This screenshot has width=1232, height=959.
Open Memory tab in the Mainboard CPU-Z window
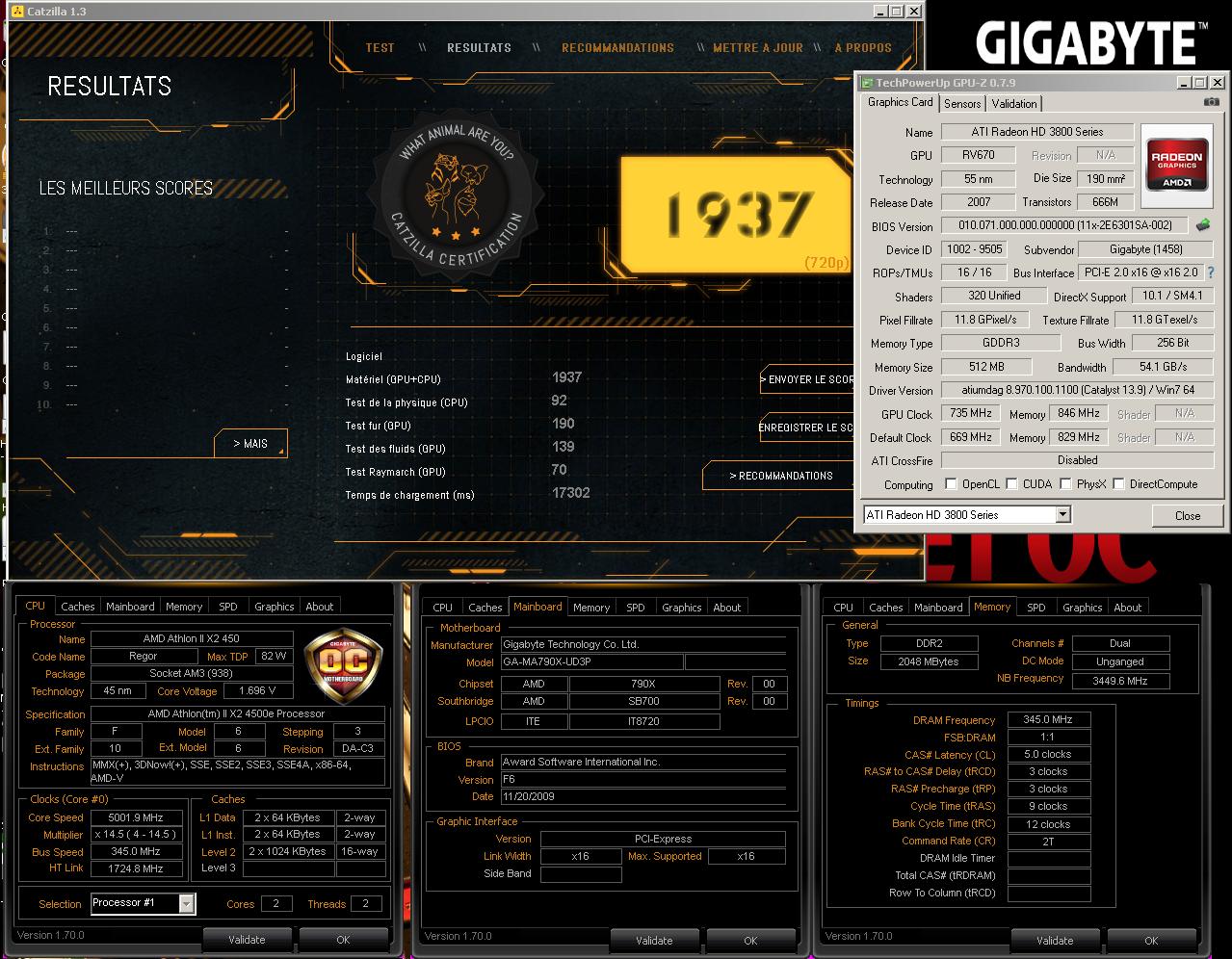[x=591, y=608]
